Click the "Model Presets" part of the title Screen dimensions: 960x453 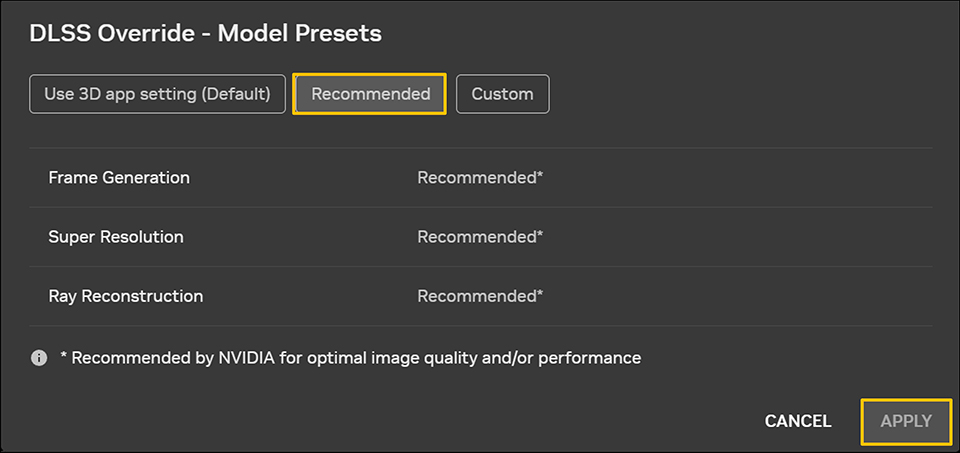point(300,33)
